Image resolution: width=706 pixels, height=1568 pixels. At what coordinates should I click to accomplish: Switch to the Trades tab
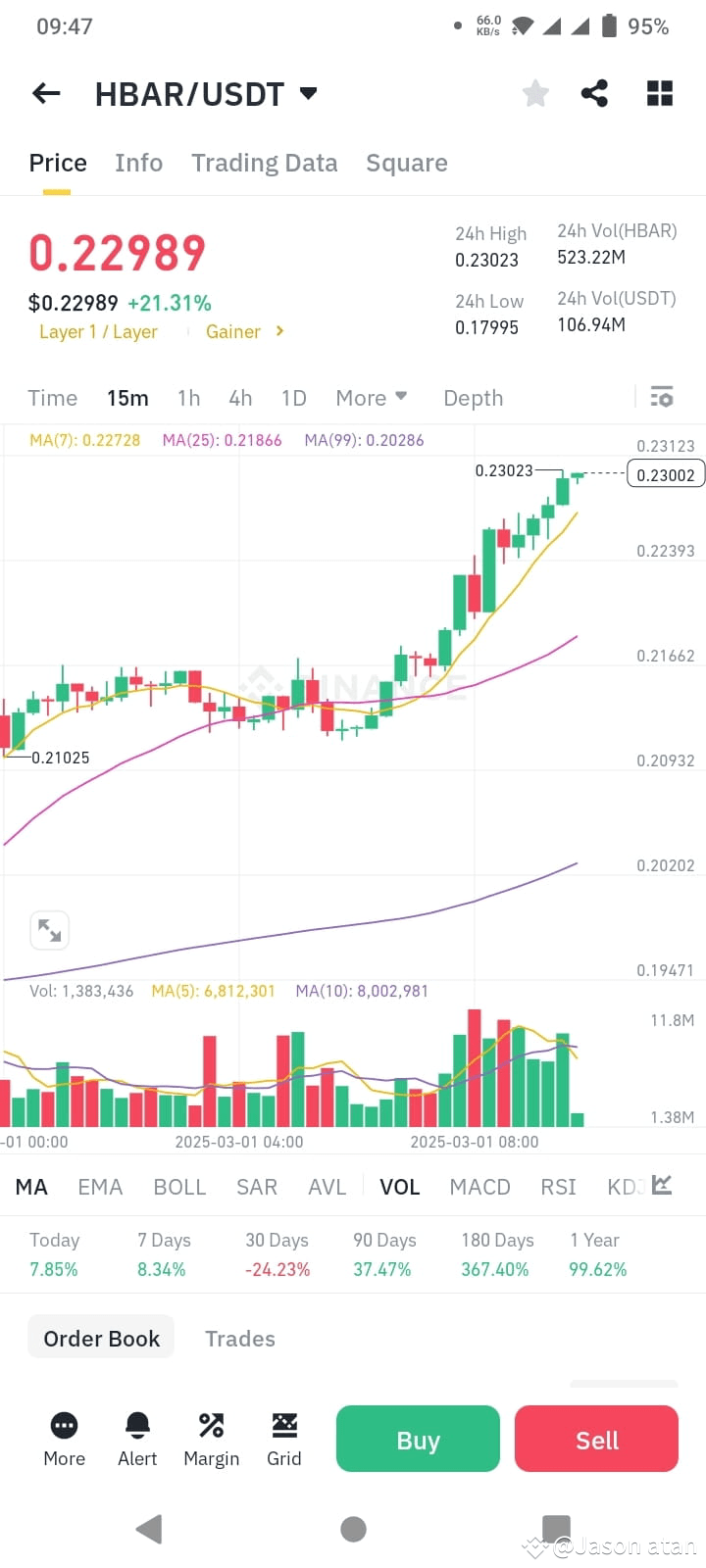(x=239, y=1338)
